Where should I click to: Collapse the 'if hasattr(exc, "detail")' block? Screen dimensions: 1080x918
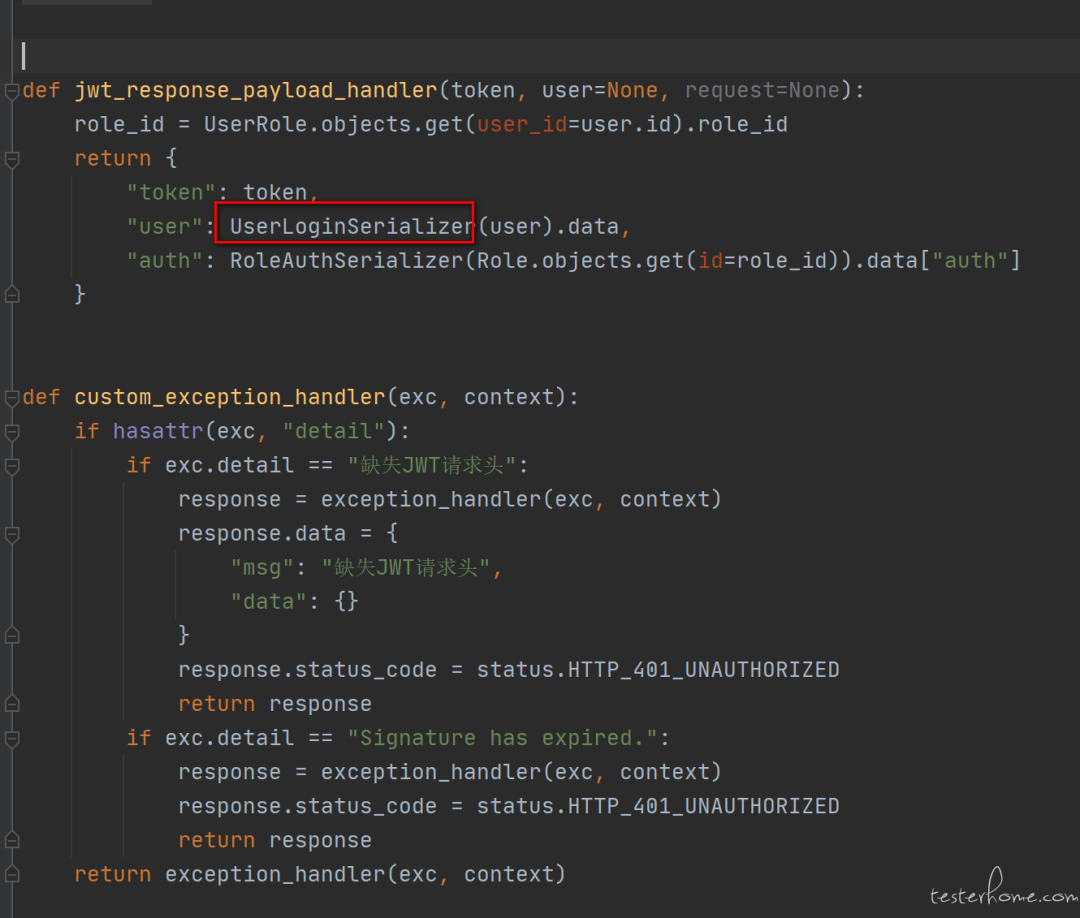12,432
